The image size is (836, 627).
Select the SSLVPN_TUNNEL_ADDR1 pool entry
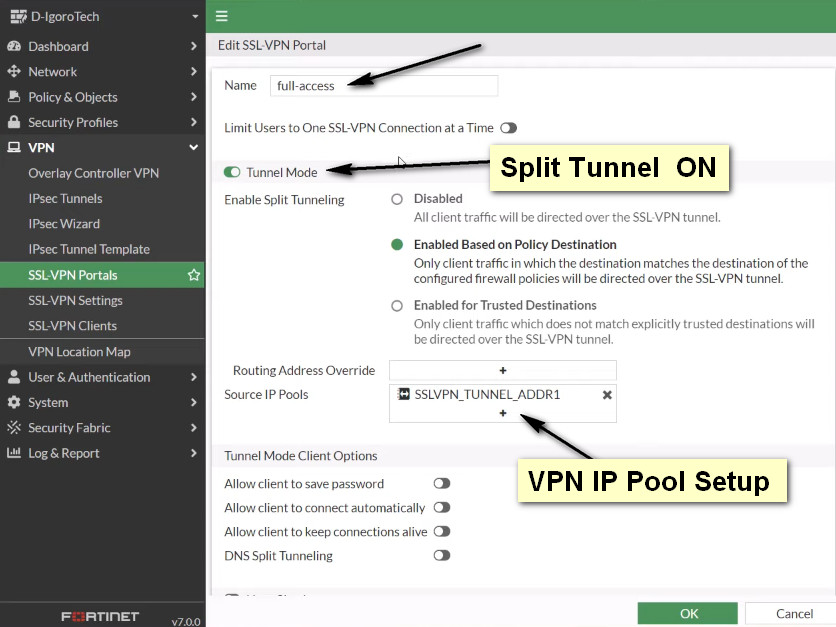tap(487, 394)
